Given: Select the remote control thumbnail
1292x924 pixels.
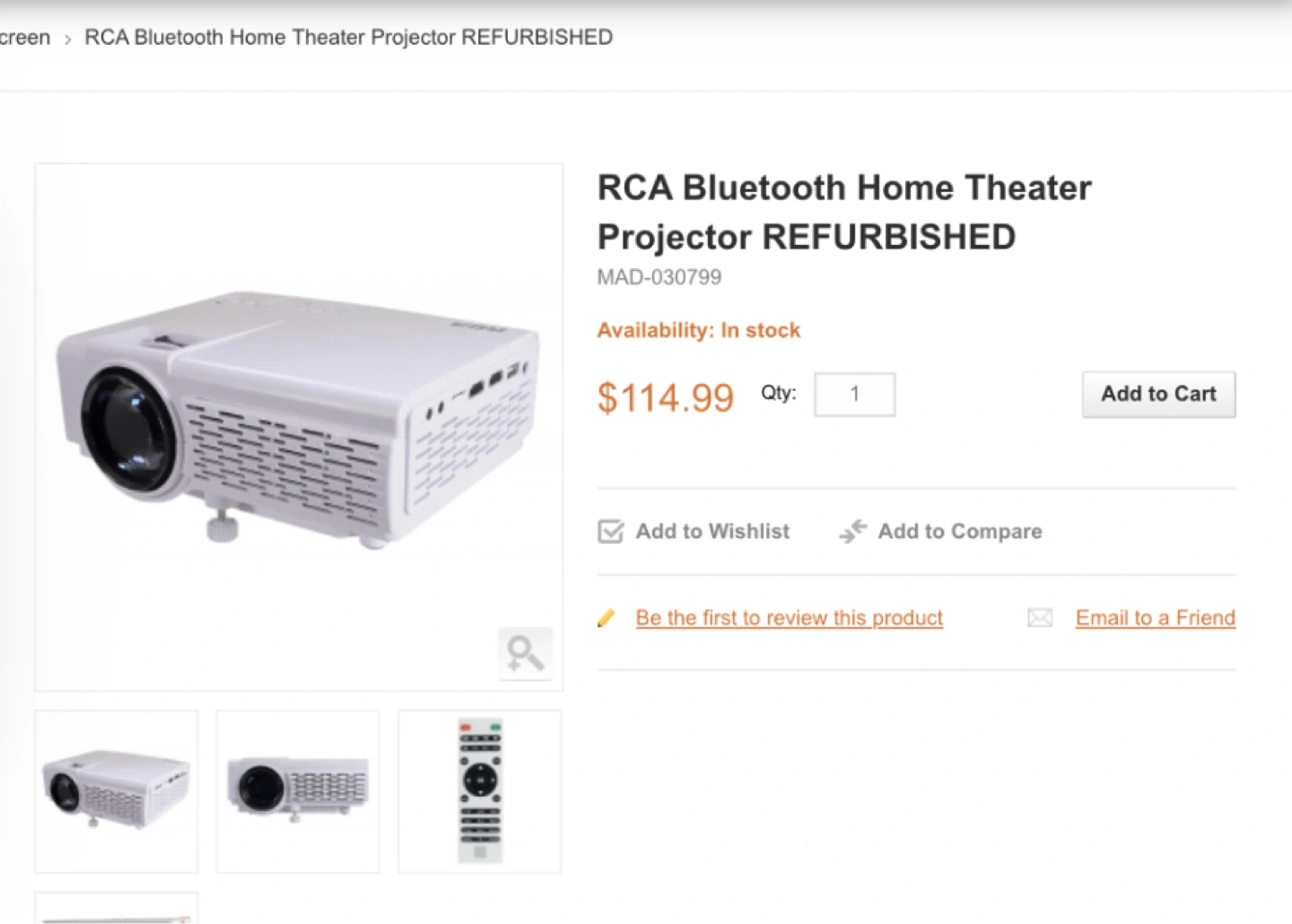Looking at the screenshot, I should tap(480, 791).
